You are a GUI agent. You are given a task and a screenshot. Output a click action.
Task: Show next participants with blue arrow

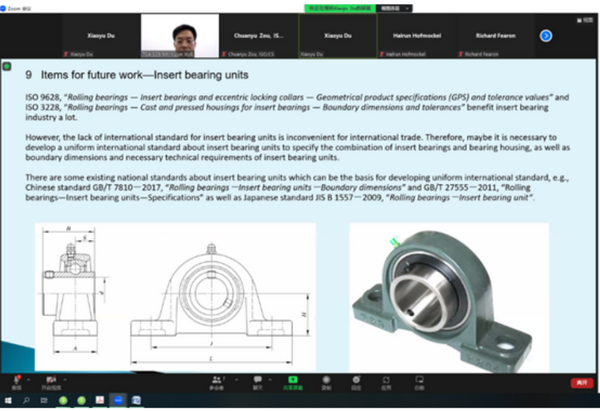pos(546,36)
